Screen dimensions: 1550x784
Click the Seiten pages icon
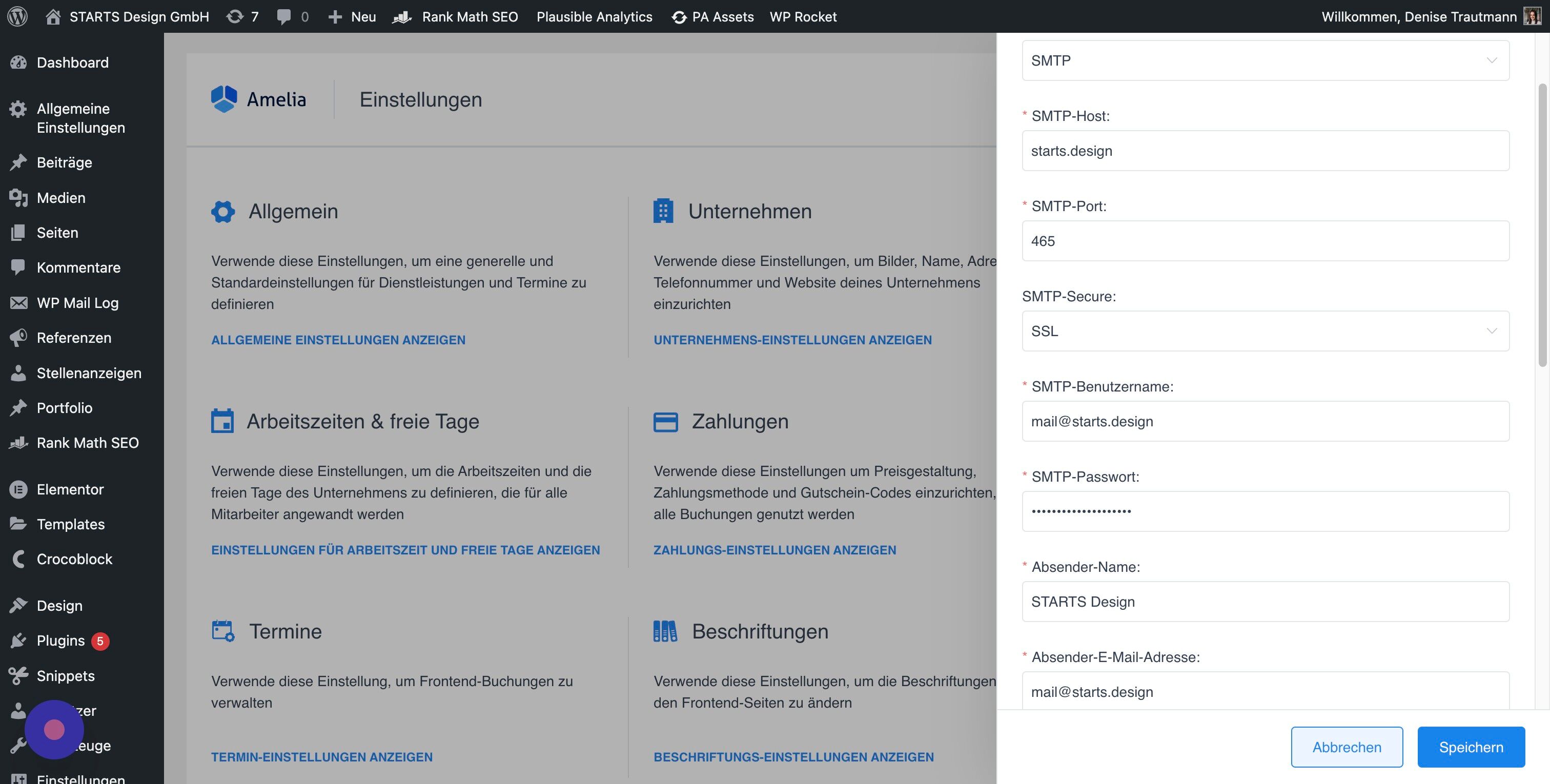tap(18, 232)
